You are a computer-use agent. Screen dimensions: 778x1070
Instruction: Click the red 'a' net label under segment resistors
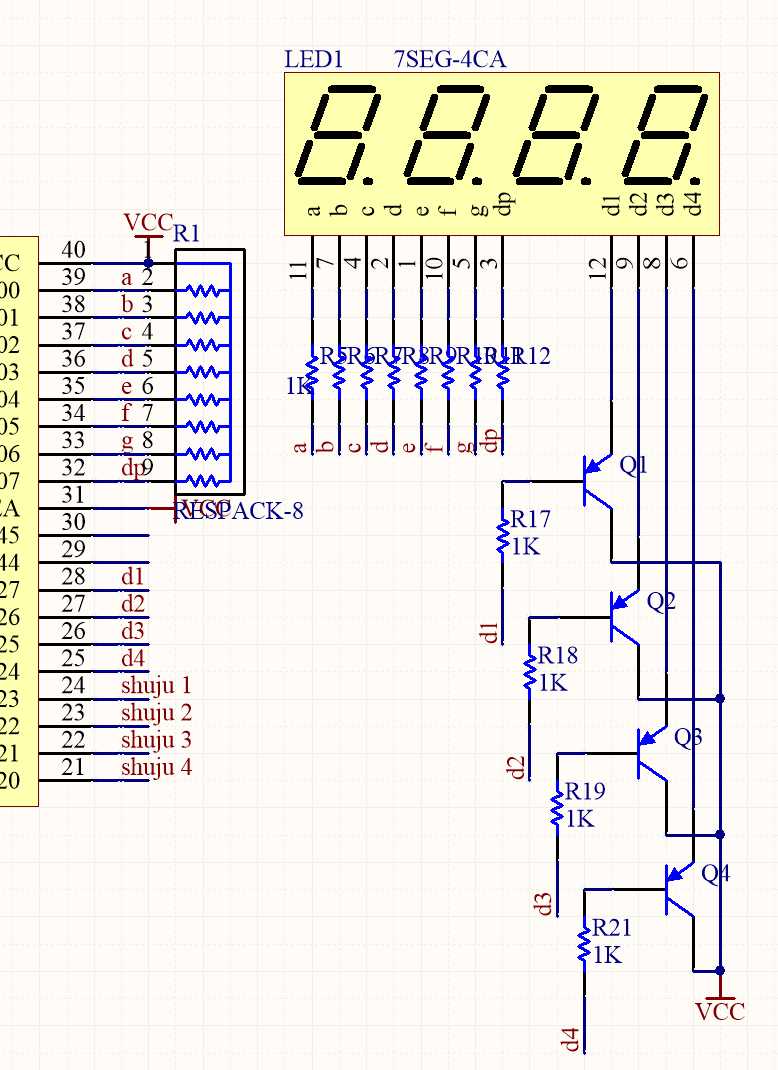(300, 448)
